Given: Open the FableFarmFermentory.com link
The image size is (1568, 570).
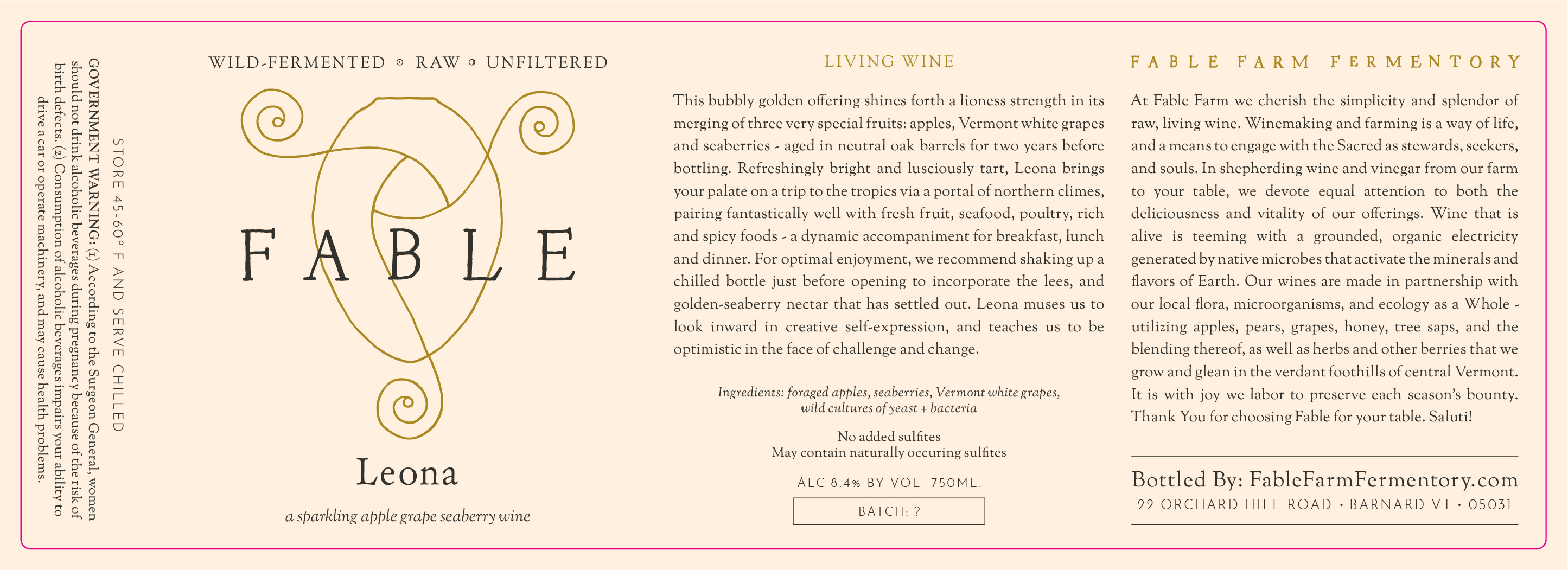Looking at the screenshot, I should 1384,479.
